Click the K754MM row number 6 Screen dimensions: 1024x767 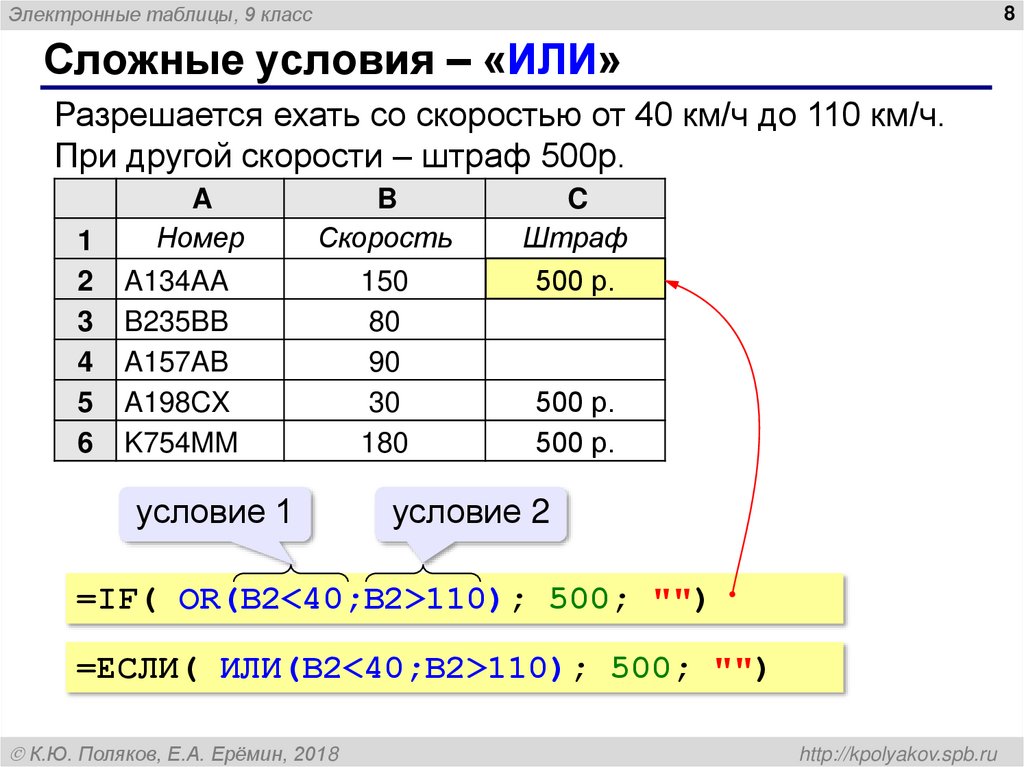click(x=85, y=442)
